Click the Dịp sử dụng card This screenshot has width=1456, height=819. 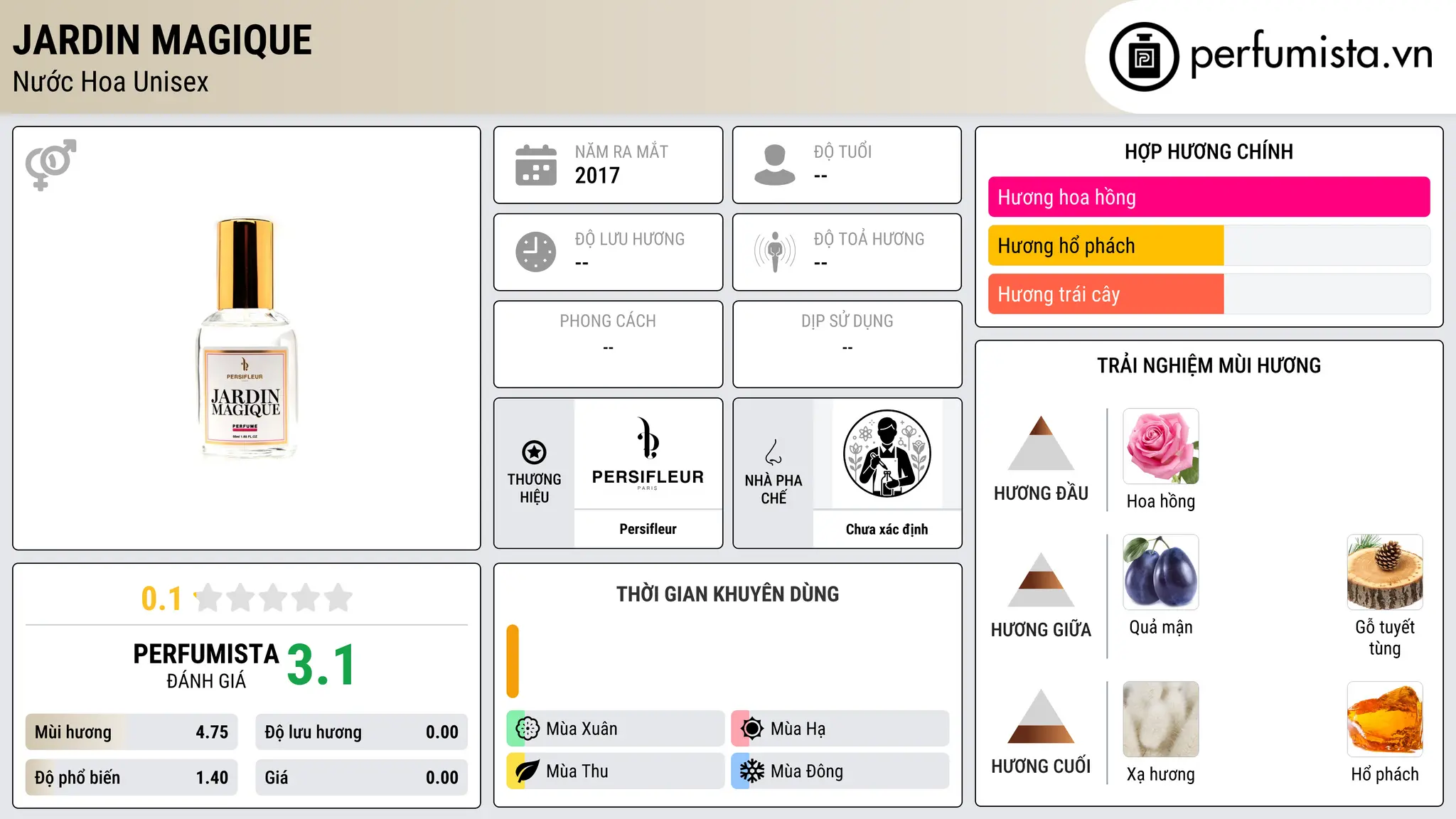pos(847,344)
